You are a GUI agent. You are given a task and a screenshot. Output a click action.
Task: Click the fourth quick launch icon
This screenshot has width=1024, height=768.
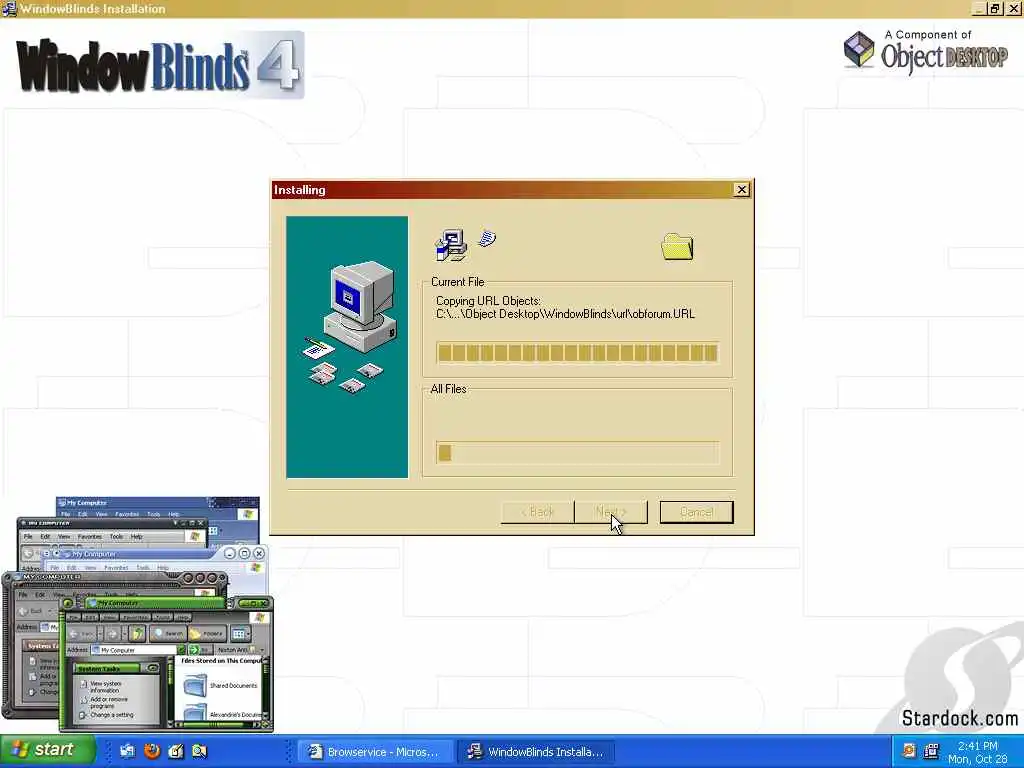click(x=199, y=751)
